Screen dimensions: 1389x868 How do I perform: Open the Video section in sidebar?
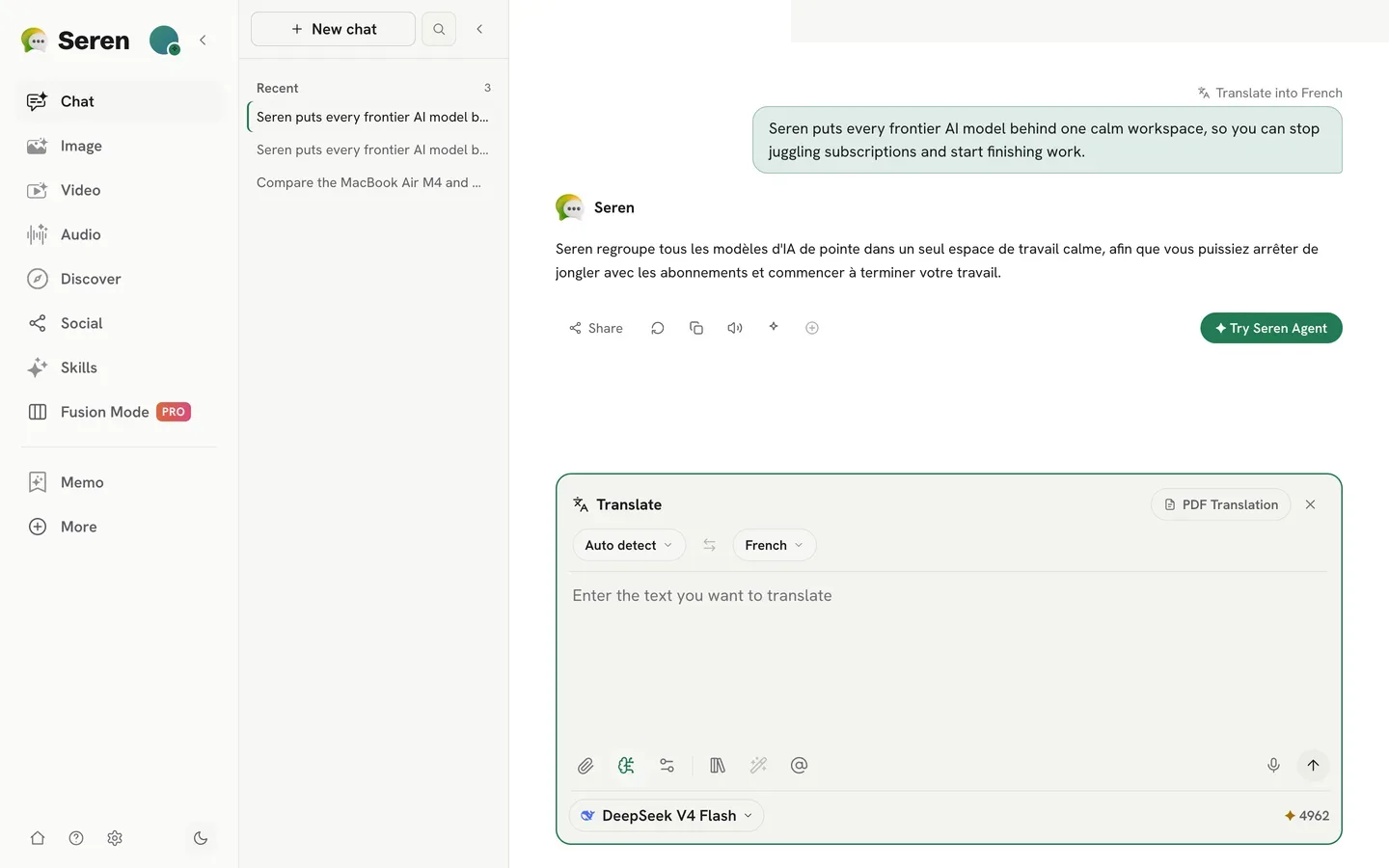click(x=120, y=190)
